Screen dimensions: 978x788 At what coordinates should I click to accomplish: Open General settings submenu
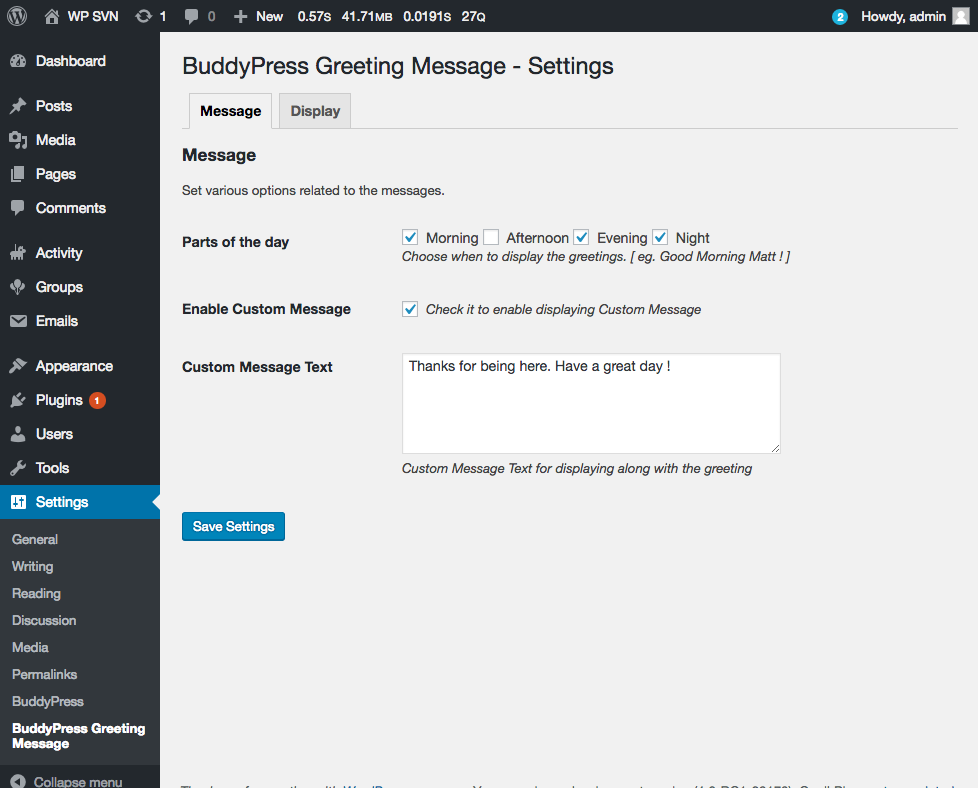(35, 540)
